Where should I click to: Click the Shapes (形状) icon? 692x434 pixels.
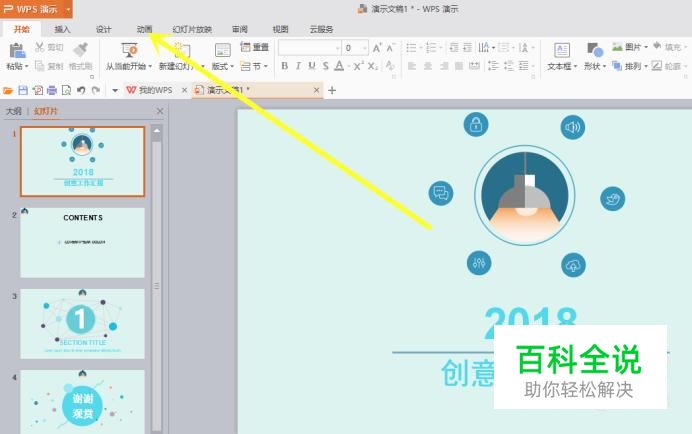[595, 50]
